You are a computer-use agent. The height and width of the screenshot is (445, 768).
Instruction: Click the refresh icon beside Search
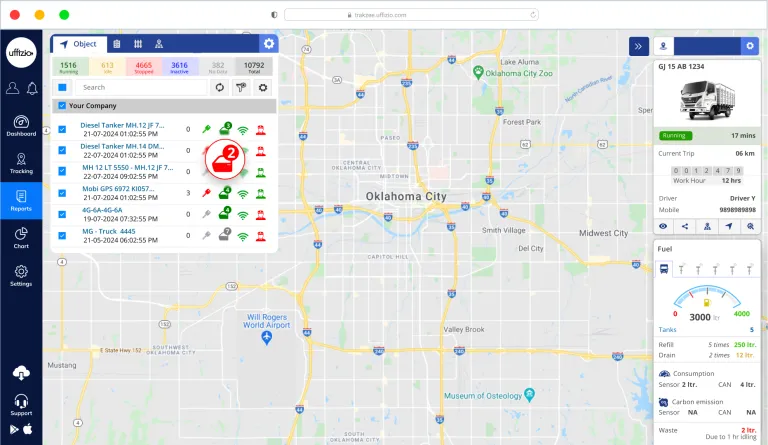220,87
